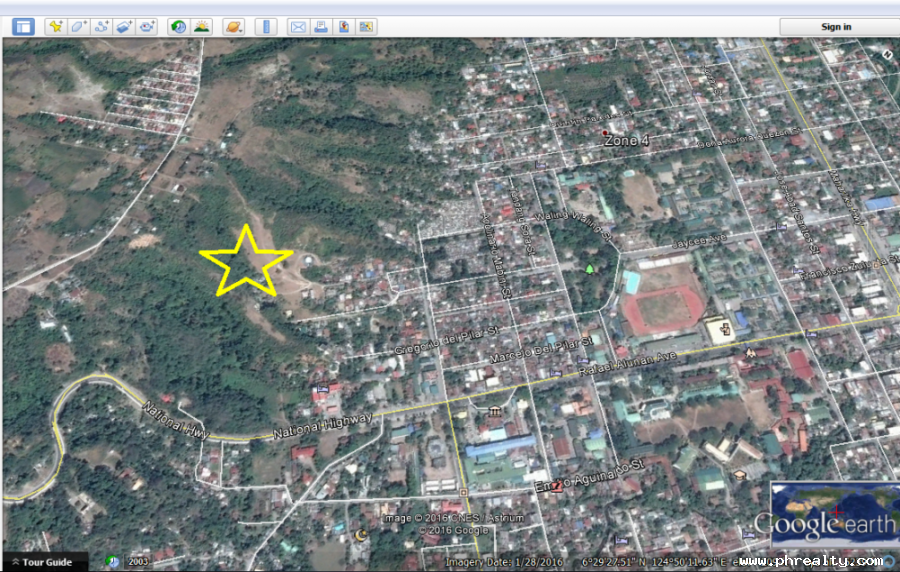Select the Add Polygon tool
The width and height of the screenshot is (900, 572).
[x=79, y=27]
